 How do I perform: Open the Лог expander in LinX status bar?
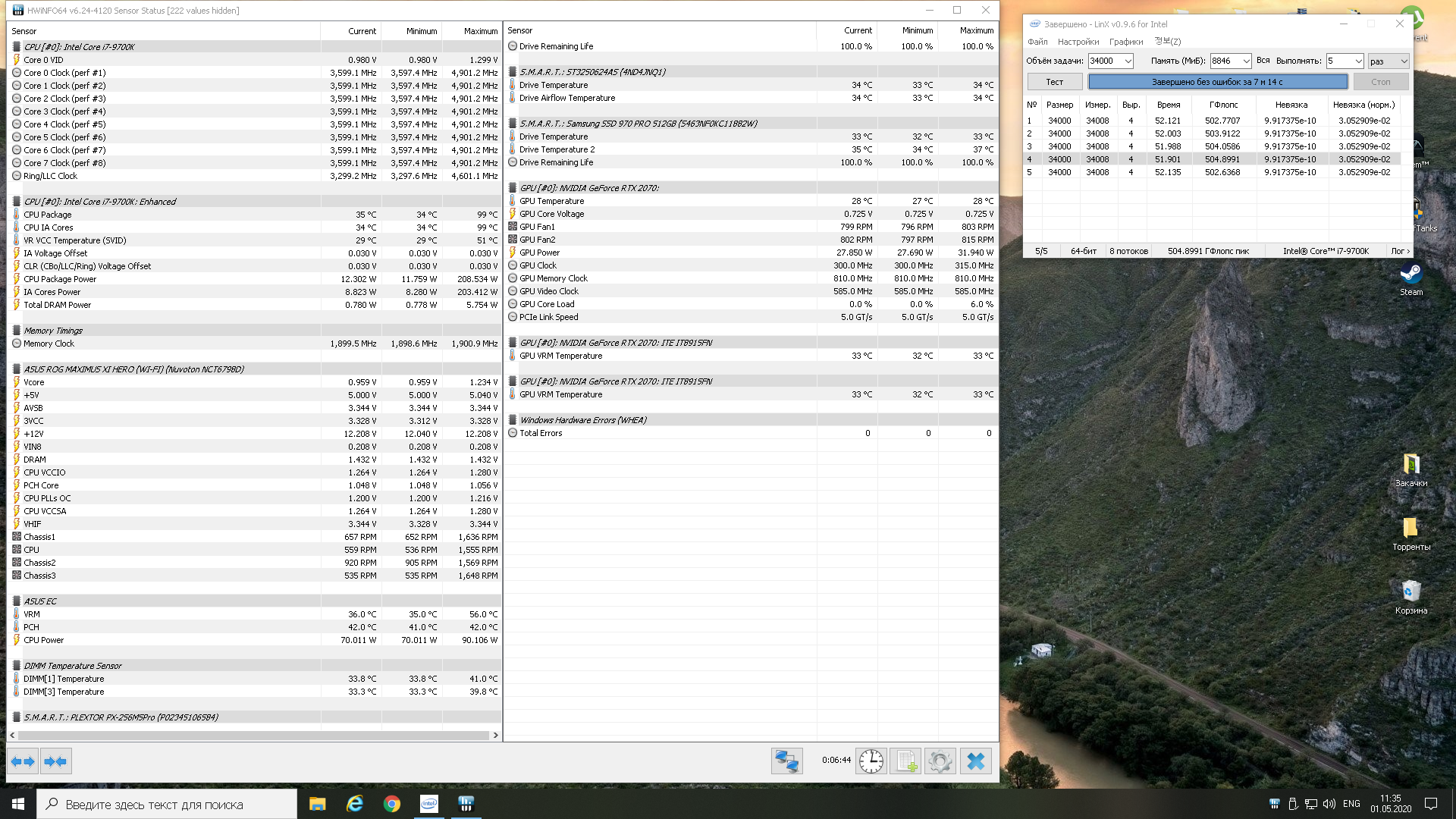click(x=1400, y=251)
